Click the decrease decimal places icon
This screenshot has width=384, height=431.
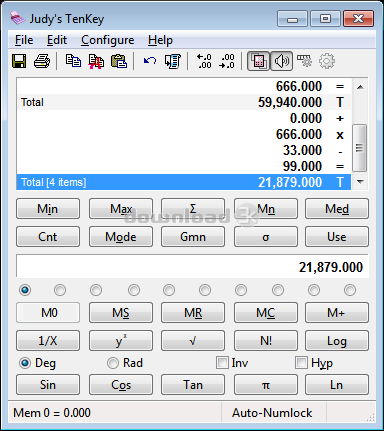click(227, 61)
